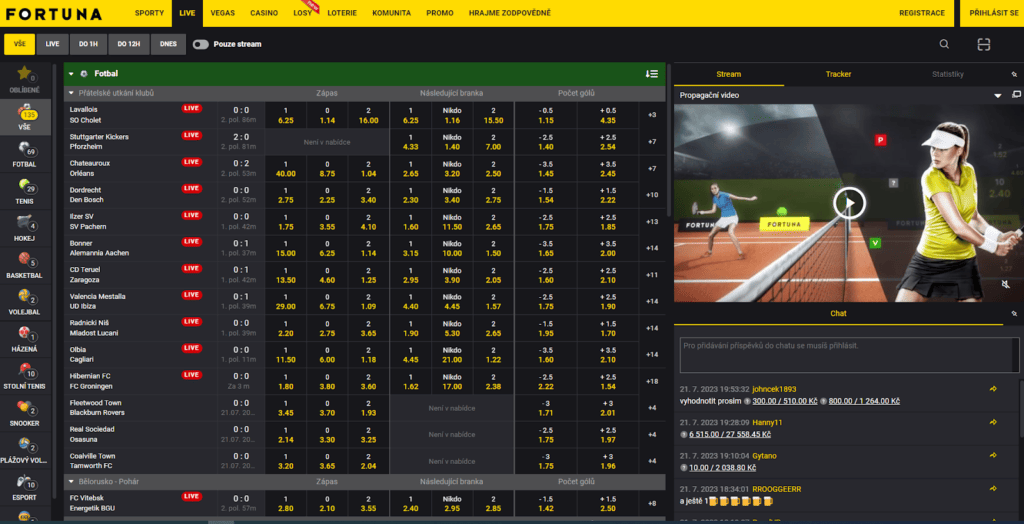Open Propagační video dropdown arrow
This screenshot has height=524, width=1024.
[x=998, y=95]
